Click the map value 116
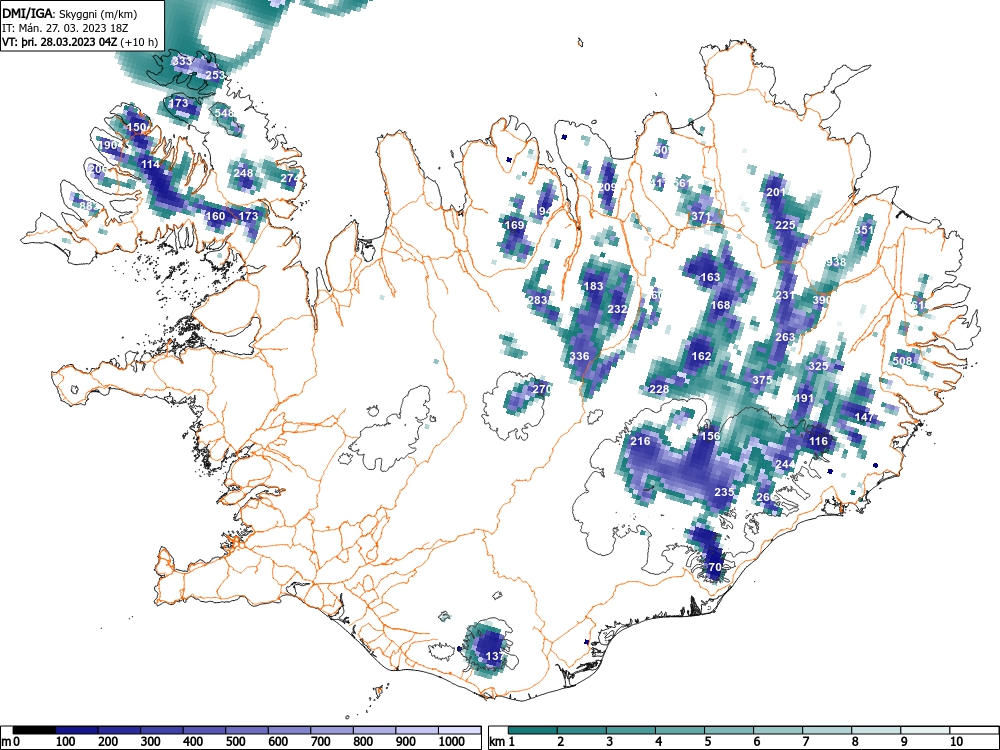This screenshot has height=750, width=1000. [x=818, y=441]
